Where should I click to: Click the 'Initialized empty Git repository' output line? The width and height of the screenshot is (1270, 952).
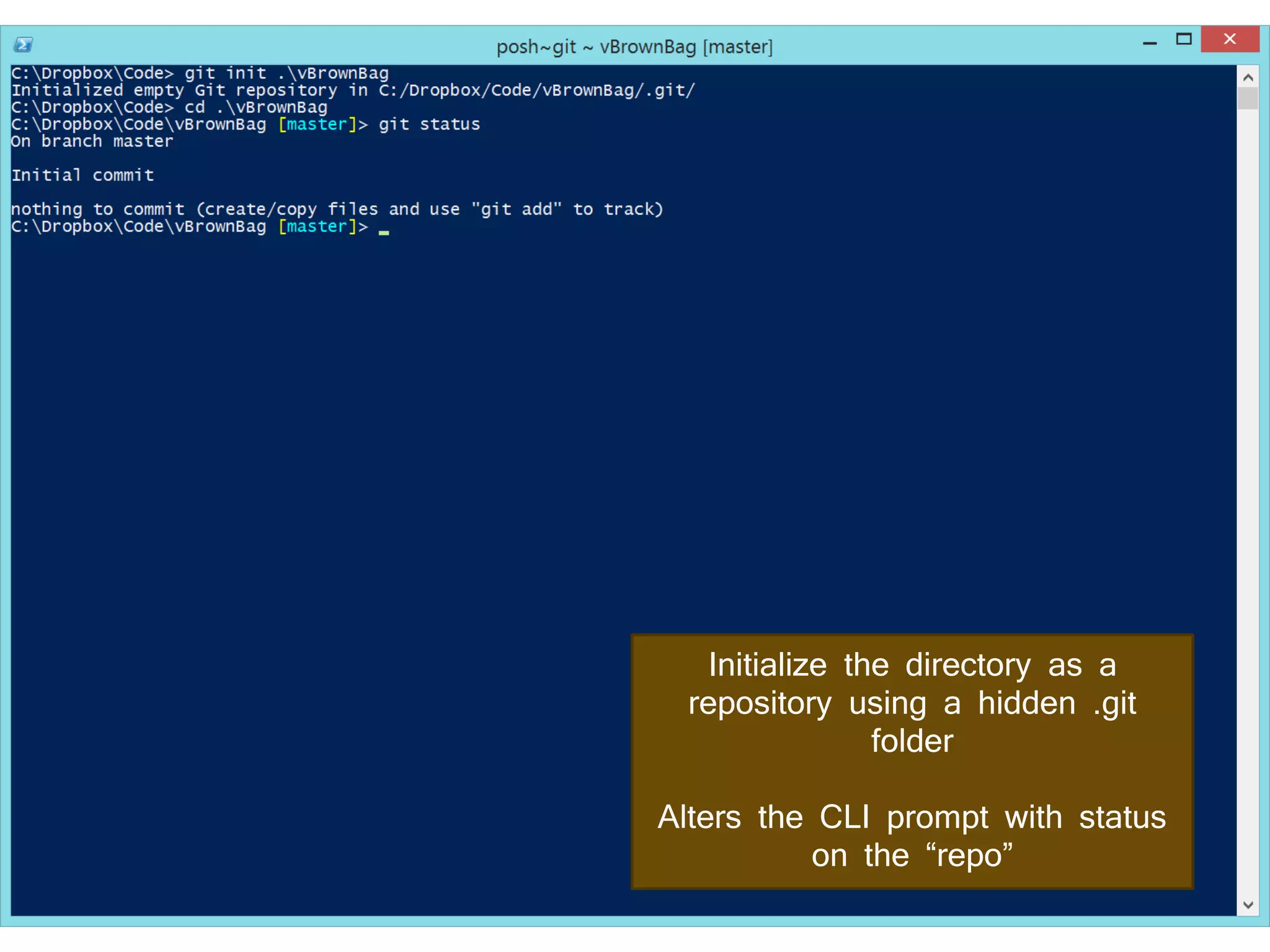[x=353, y=90]
